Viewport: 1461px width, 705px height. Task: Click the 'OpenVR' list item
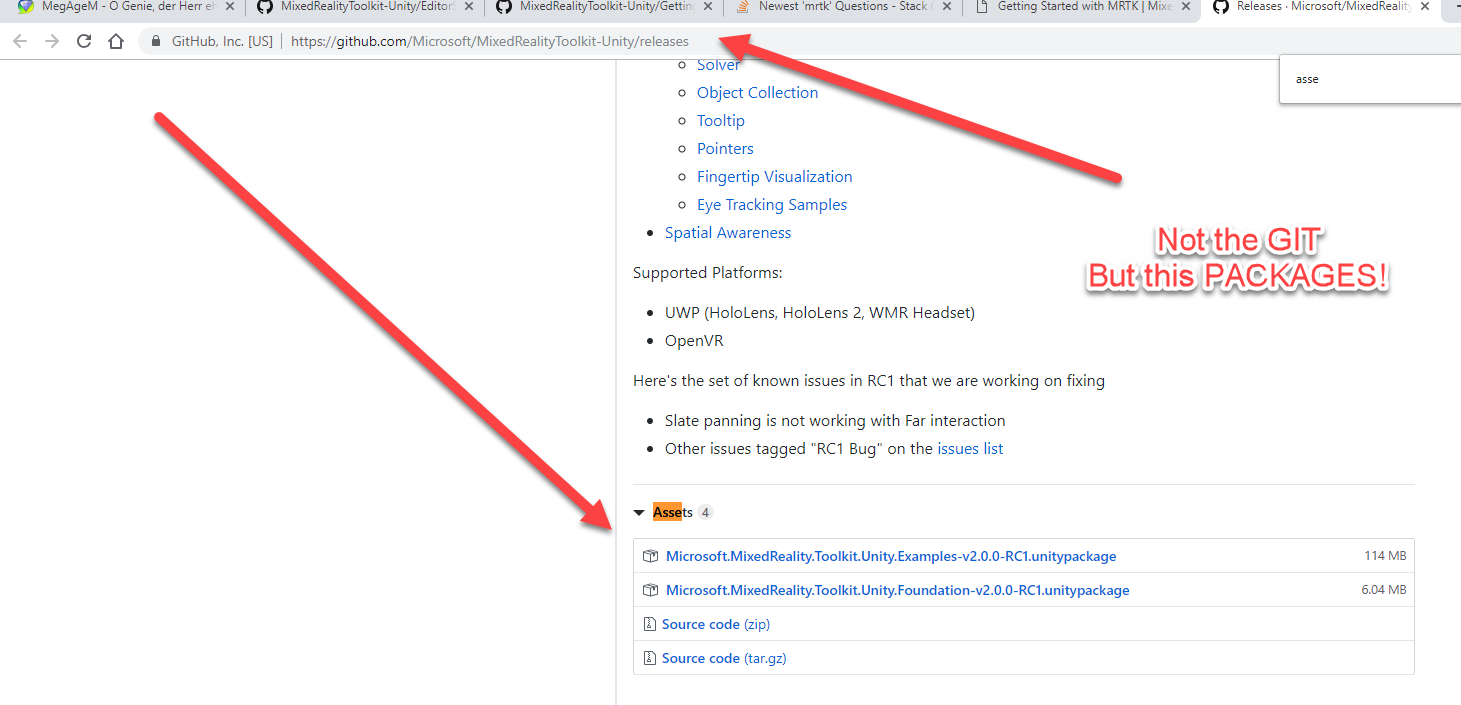[x=694, y=341]
